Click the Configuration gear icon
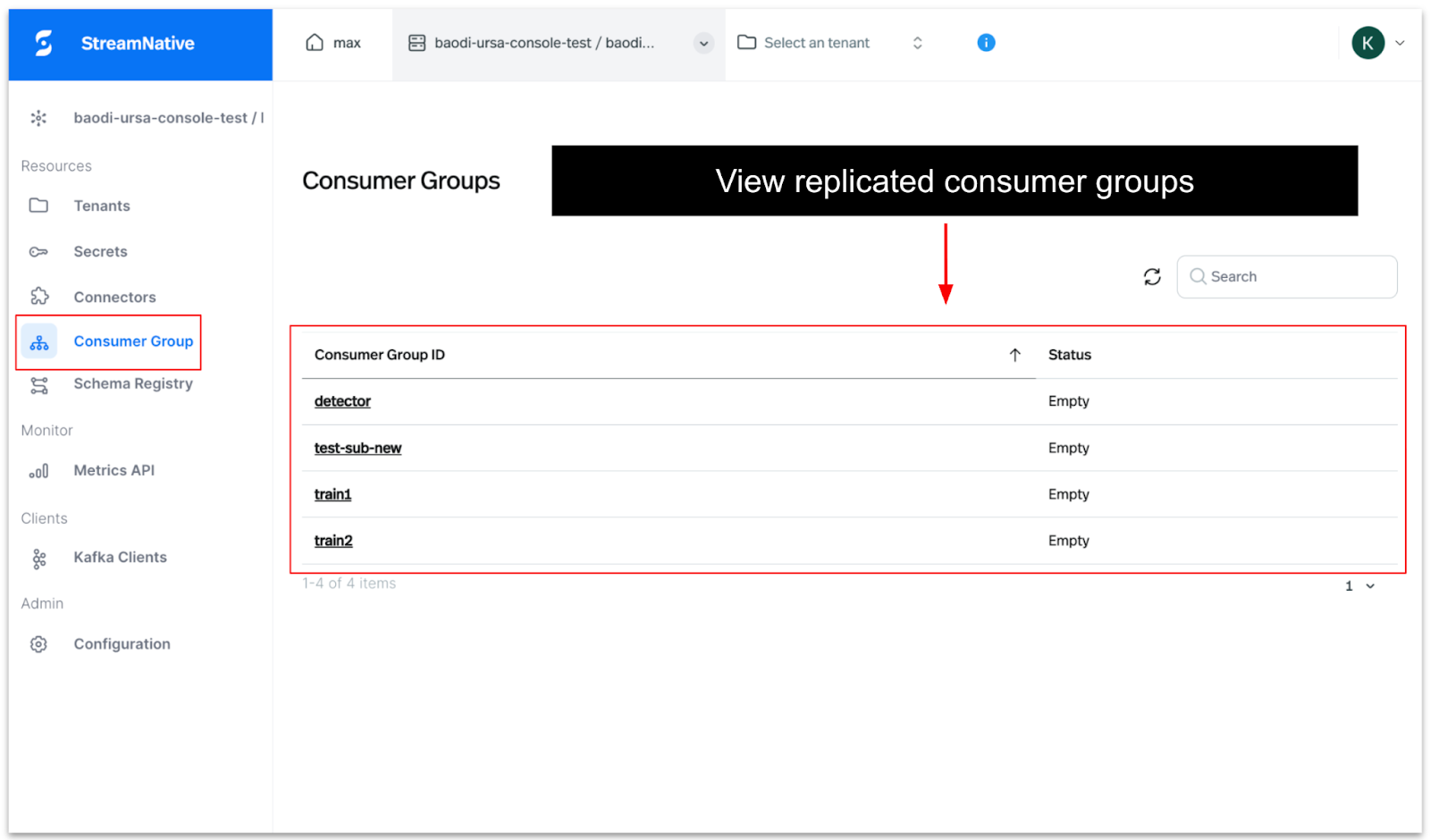The width and height of the screenshot is (1430, 840). (x=38, y=644)
